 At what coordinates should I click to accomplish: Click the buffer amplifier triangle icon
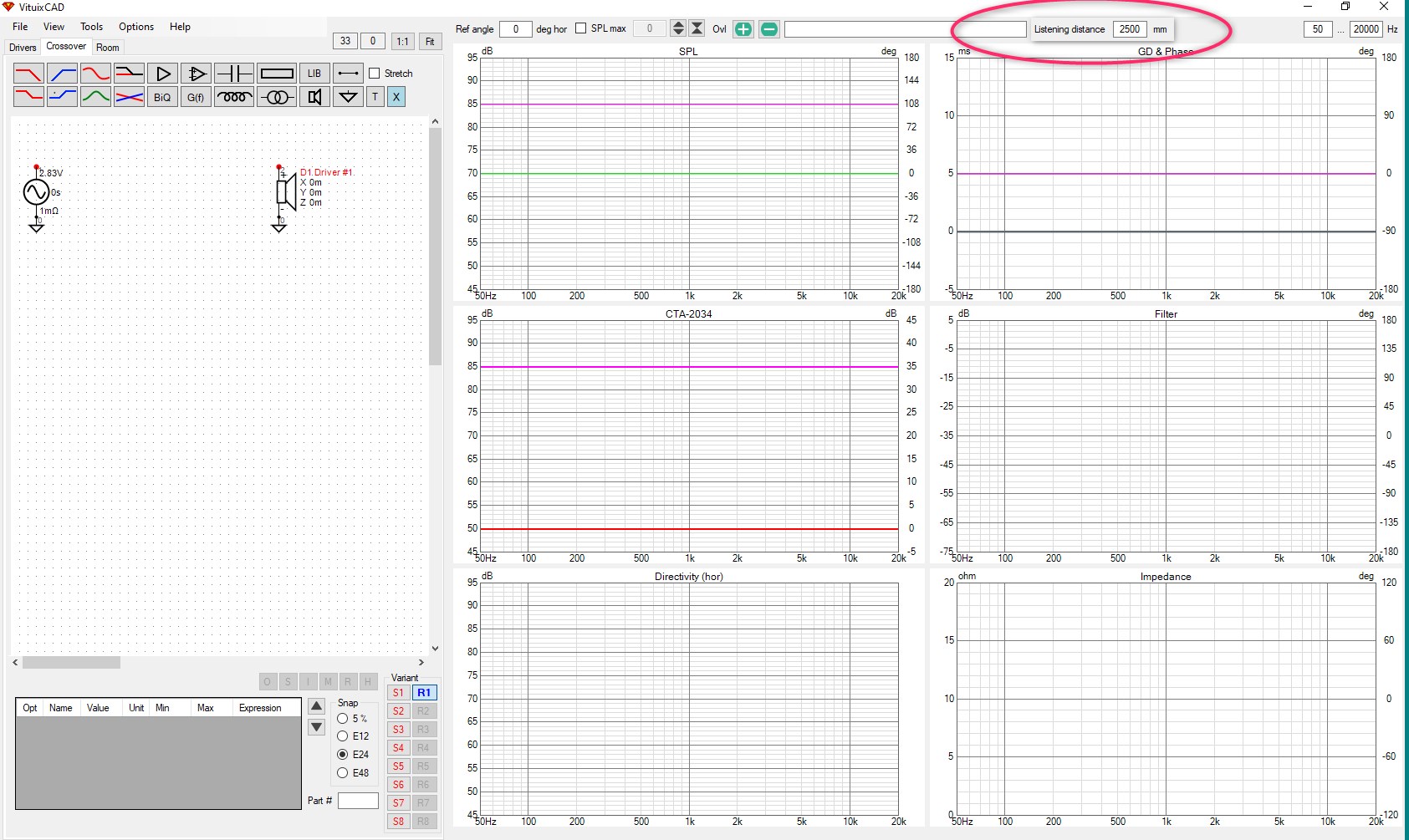(x=163, y=74)
